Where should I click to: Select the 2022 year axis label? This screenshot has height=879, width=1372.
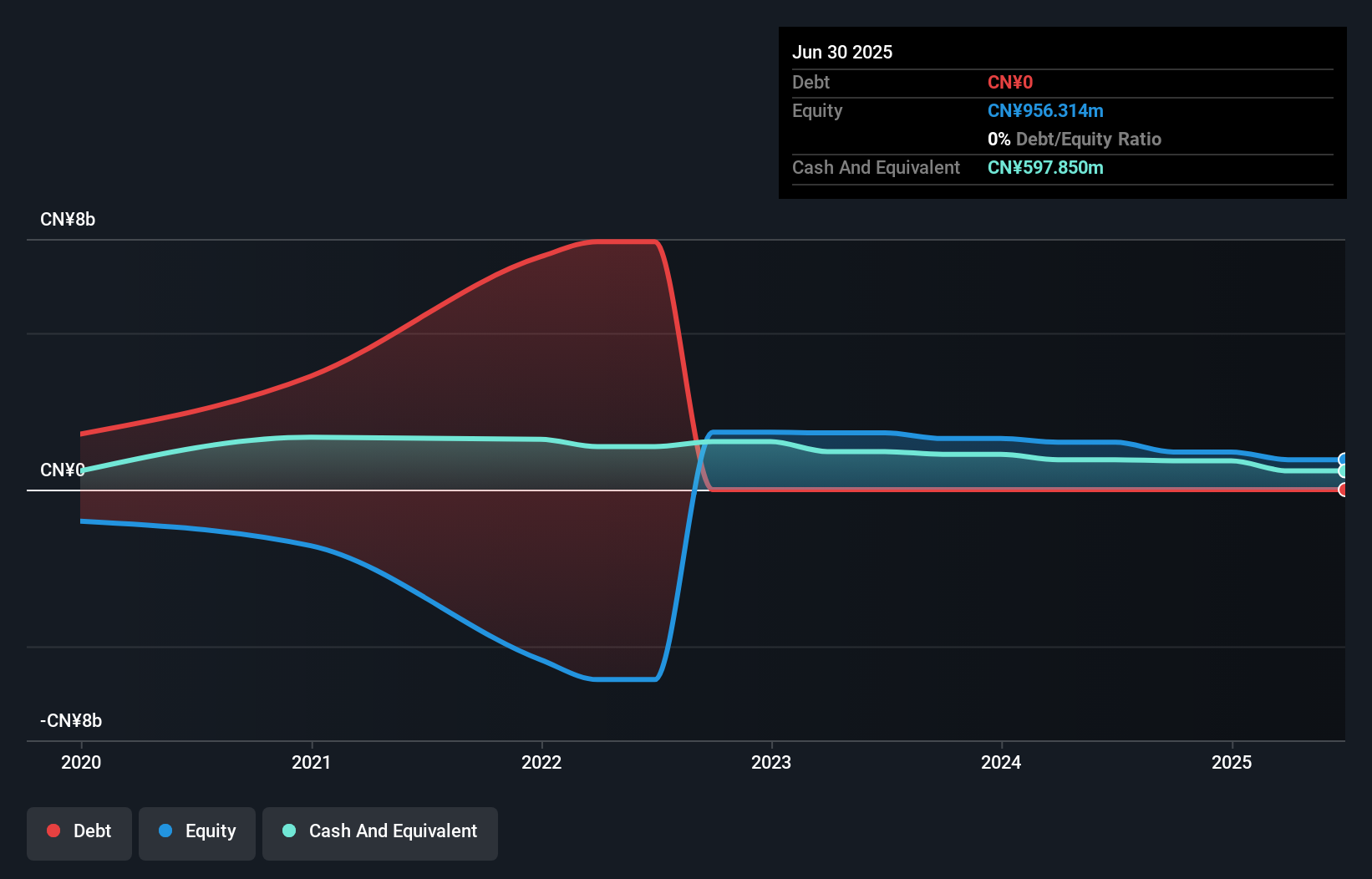[541, 762]
